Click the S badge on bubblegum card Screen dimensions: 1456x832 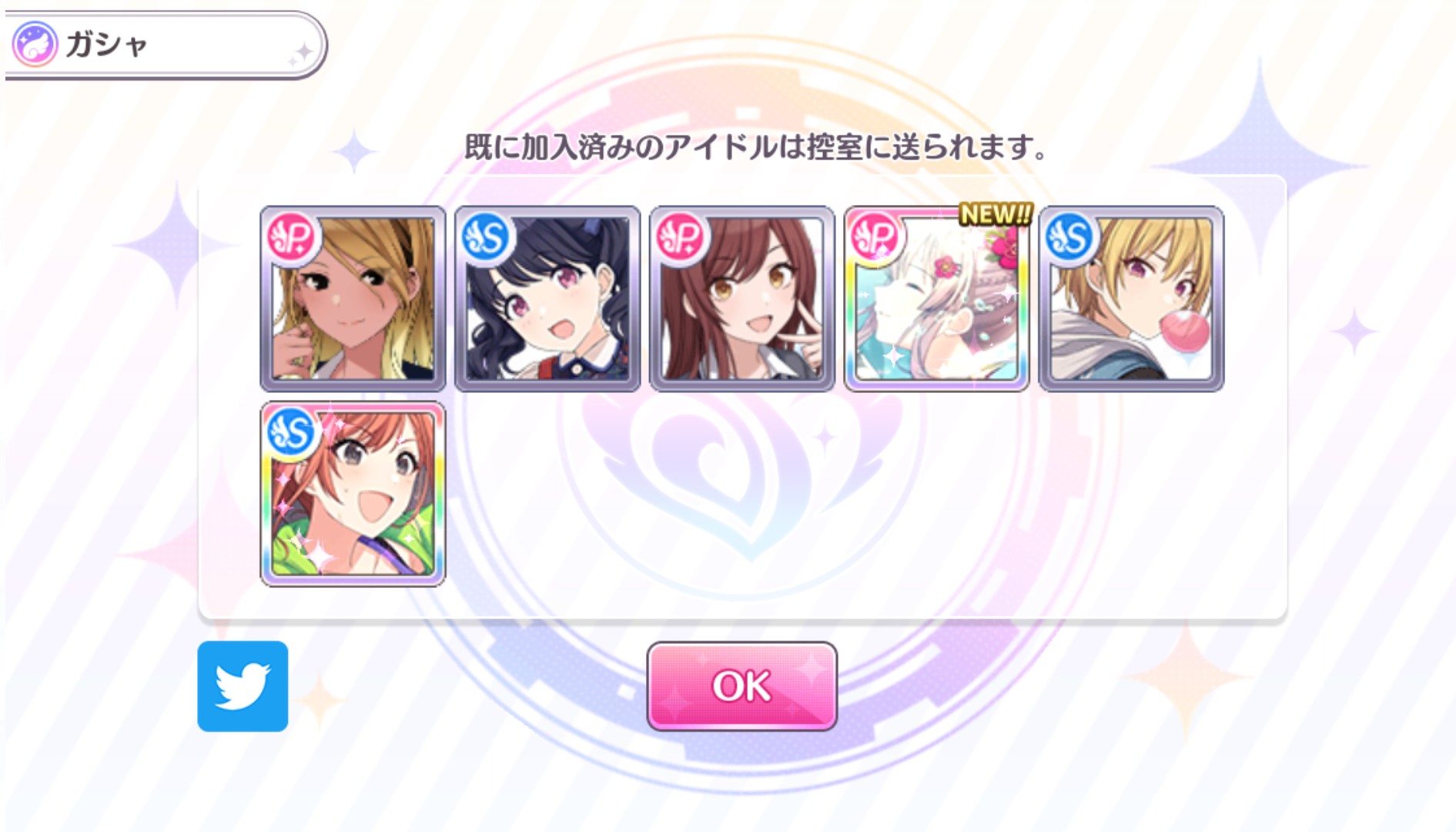pyautogui.click(x=1070, y=237)
